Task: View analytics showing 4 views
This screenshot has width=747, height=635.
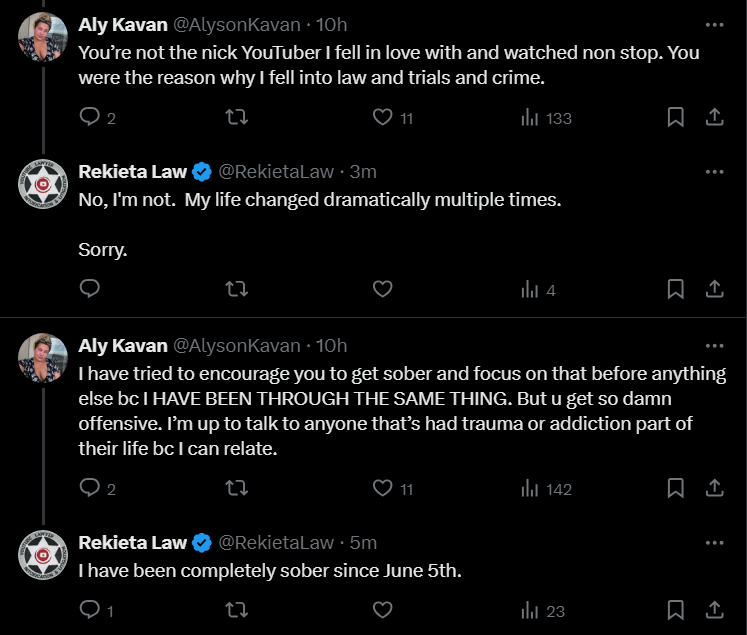Action: point(538,290)
